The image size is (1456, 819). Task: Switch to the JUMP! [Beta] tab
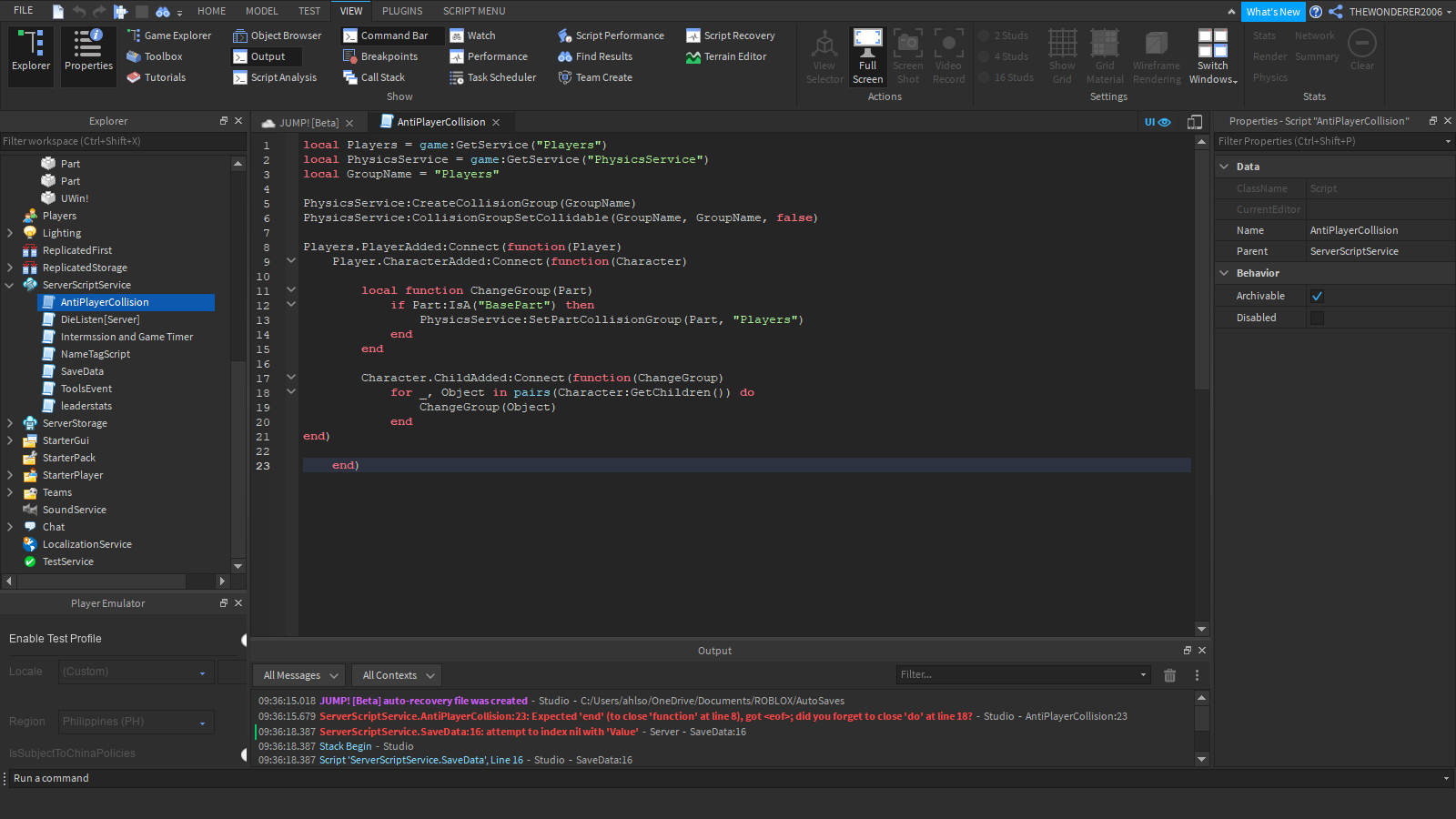coord(308,123)
